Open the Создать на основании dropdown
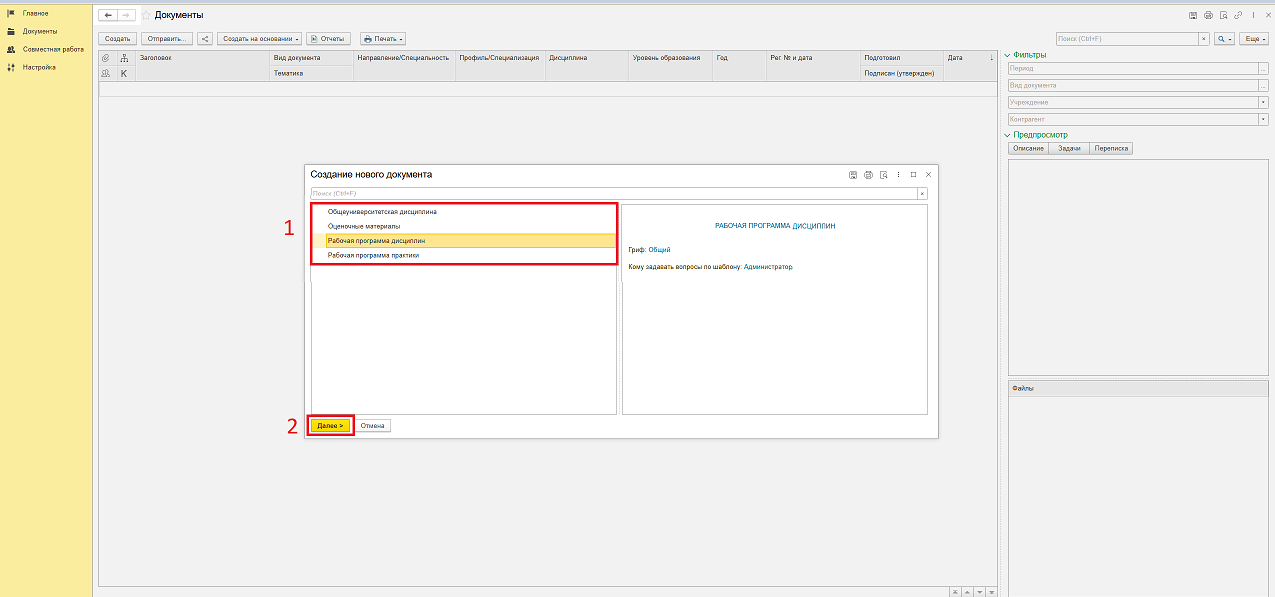Screen dimensions: 1275x597 coord(260,39)
